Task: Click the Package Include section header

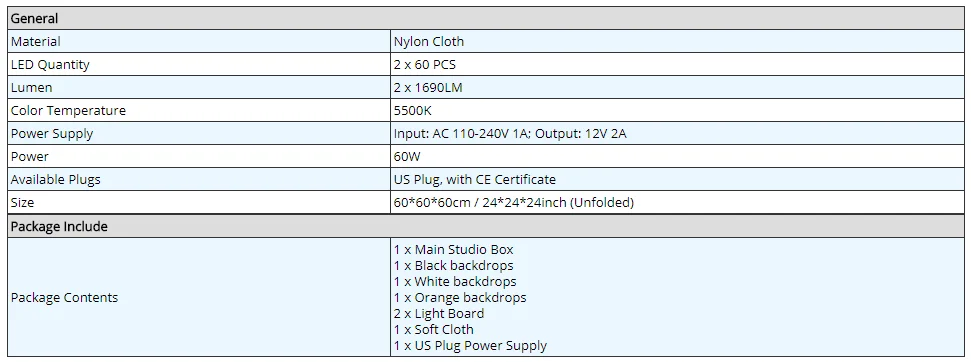Action: click(486, 226)
